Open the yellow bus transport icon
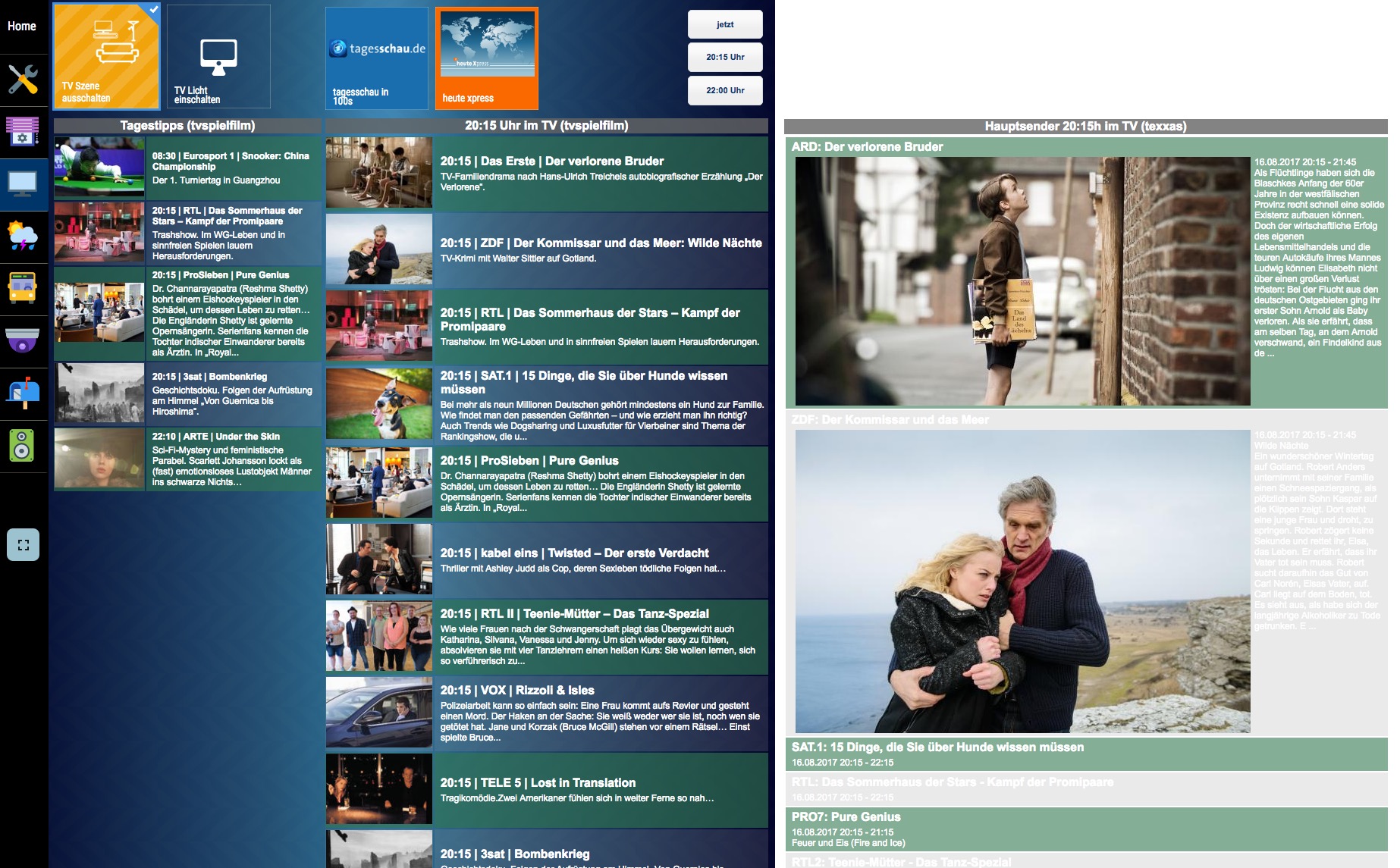 23,289
